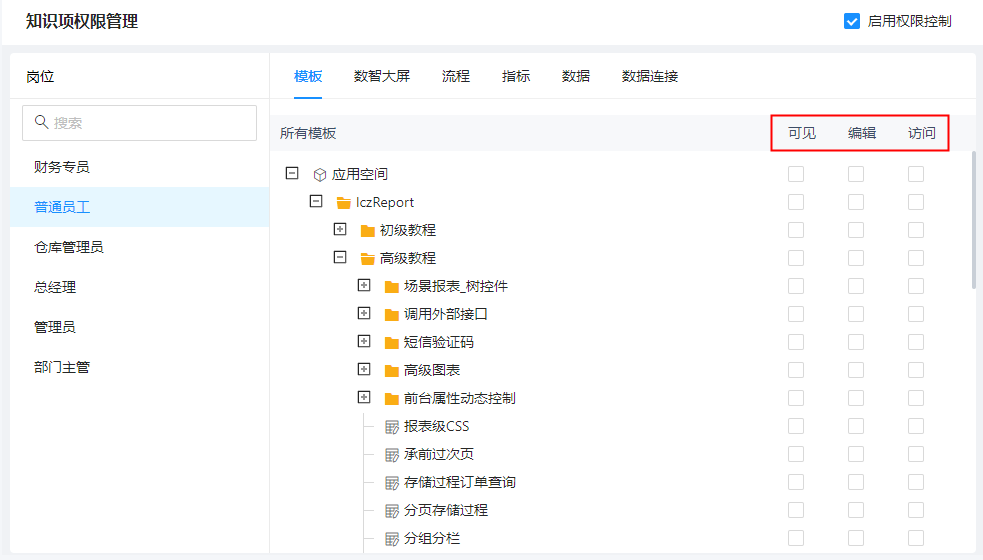Click the 应用空间 cube icon
The width and height of the screenshot is (983, 560).
tap(320, 174)
